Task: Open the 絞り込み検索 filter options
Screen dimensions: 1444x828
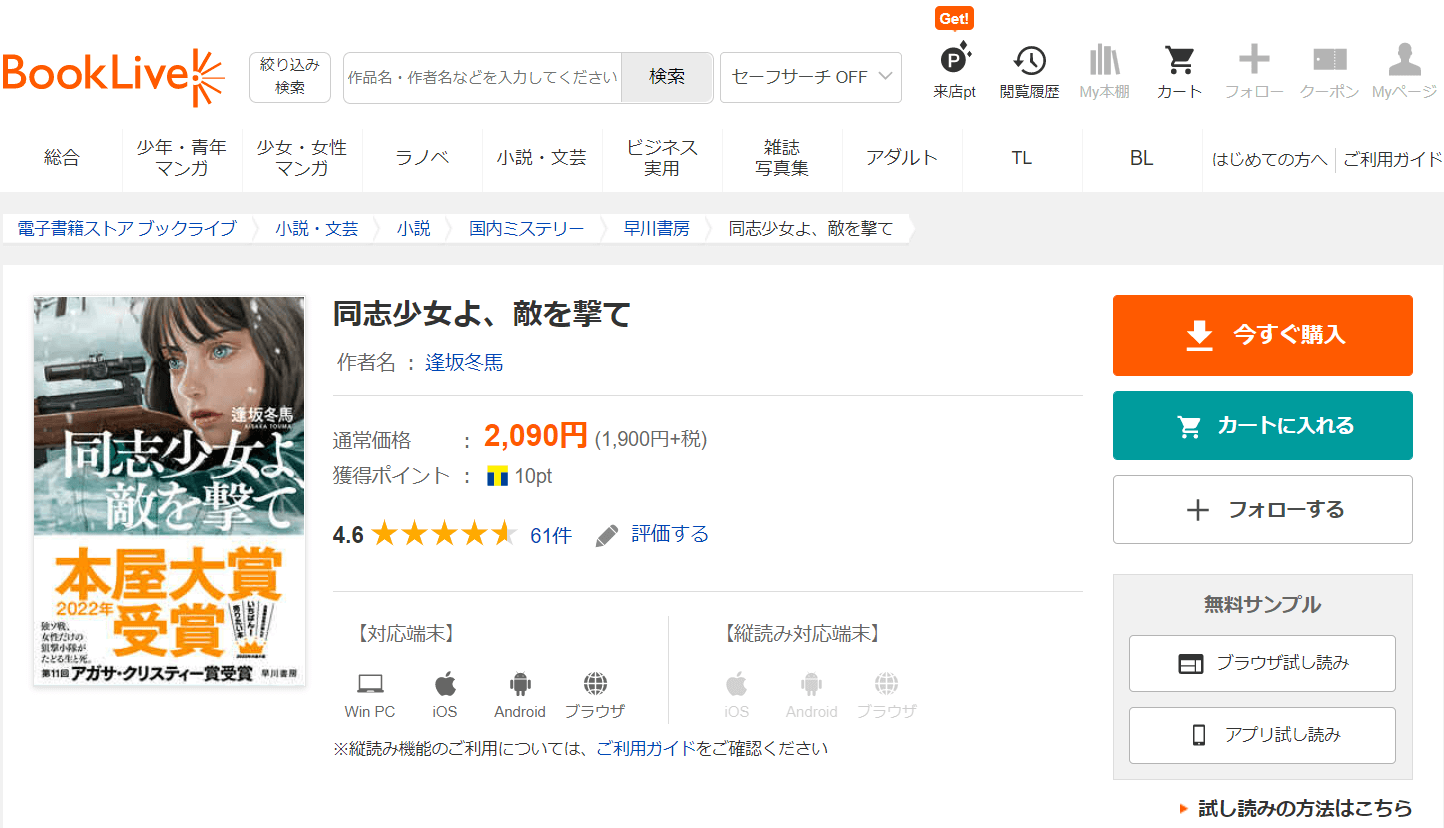Action: [x=290, y=77]
